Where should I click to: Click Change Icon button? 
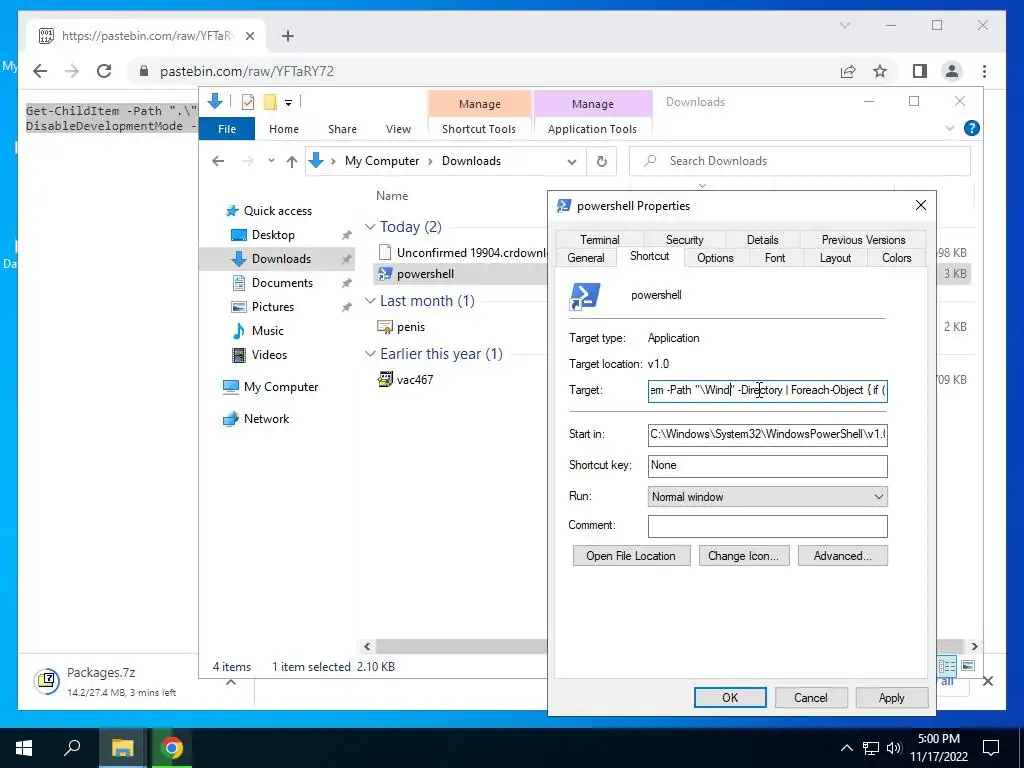click(743, 556)
